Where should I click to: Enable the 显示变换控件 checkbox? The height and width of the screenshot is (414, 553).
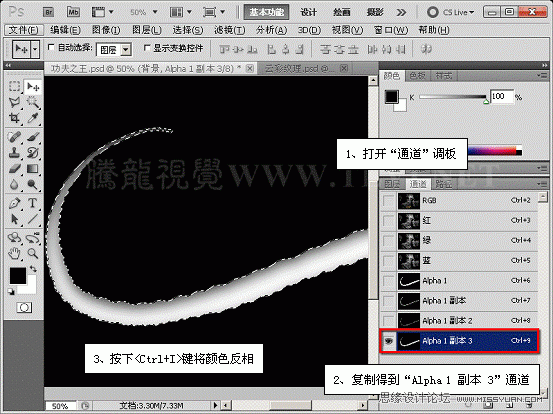(x=147, y=47)
